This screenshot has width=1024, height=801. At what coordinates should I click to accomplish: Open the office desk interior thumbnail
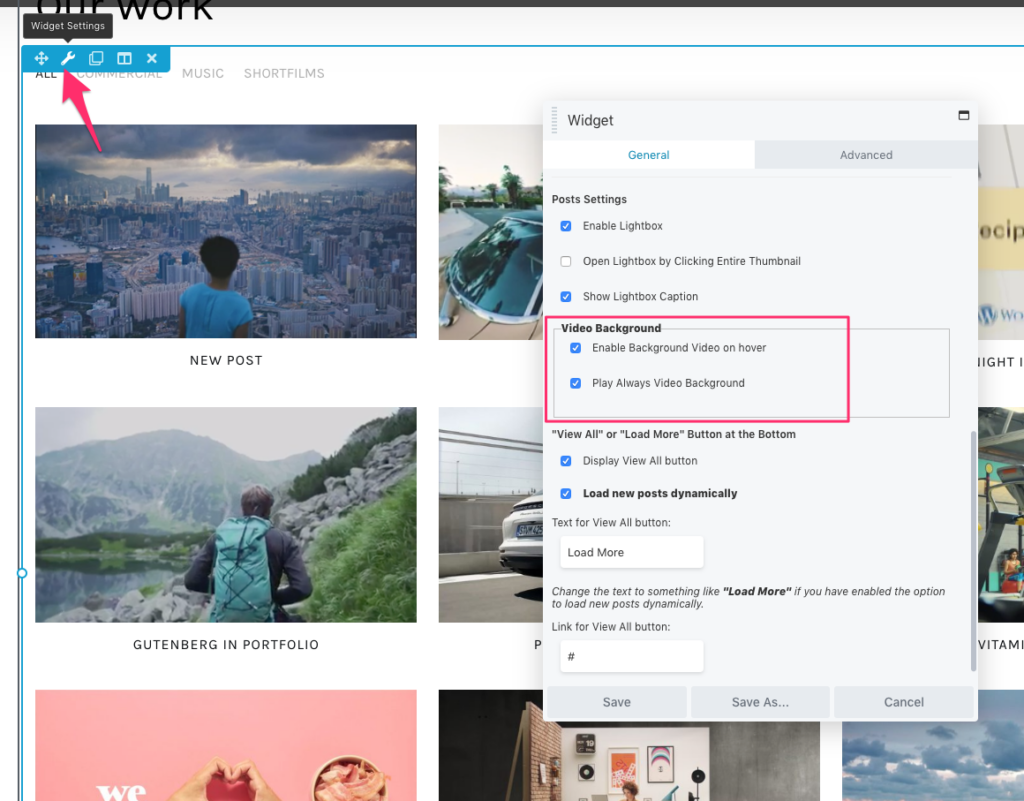click(629, 761)
